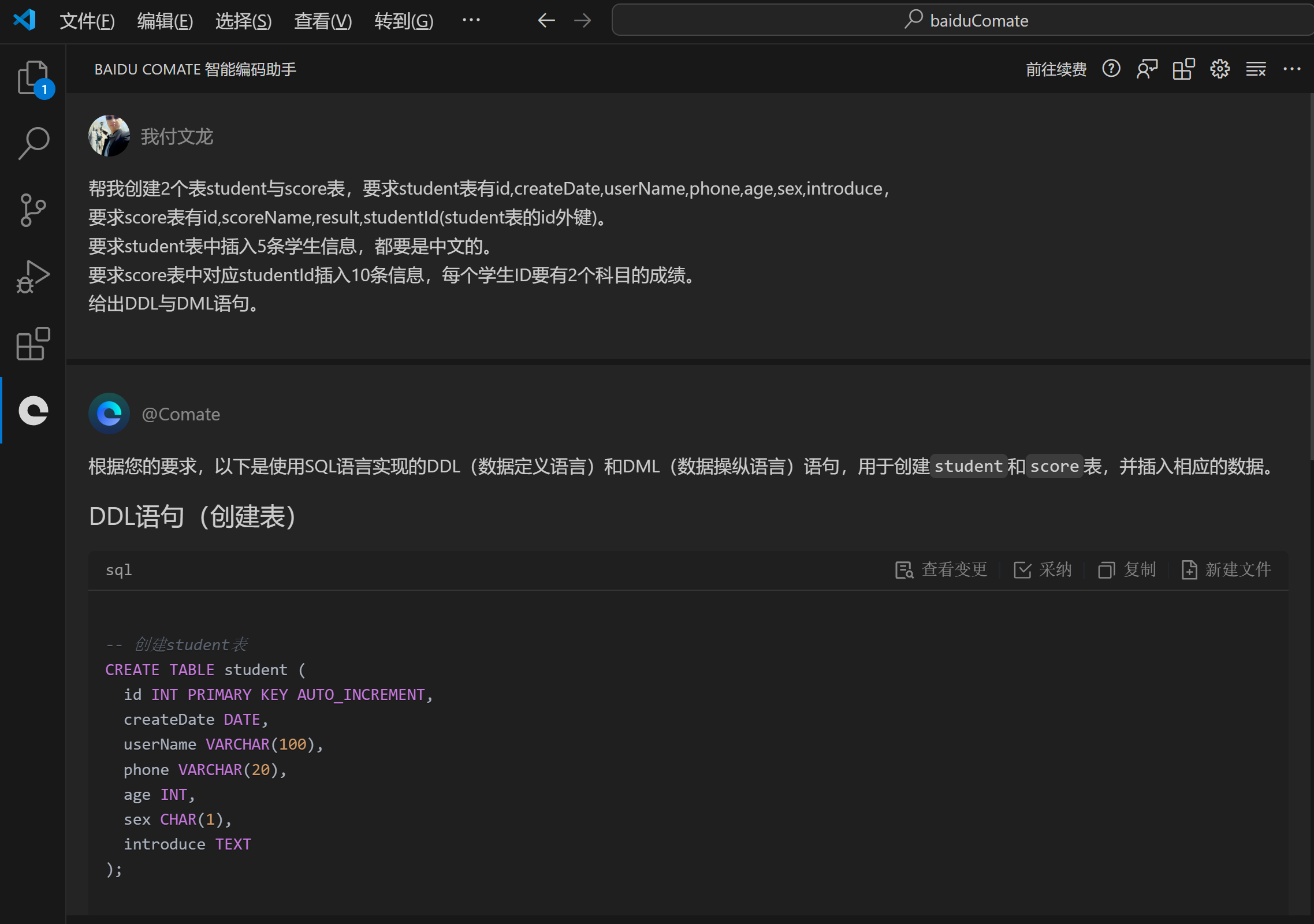
Task: Open the Explorer view in activity bar
Action: [33, 77]
